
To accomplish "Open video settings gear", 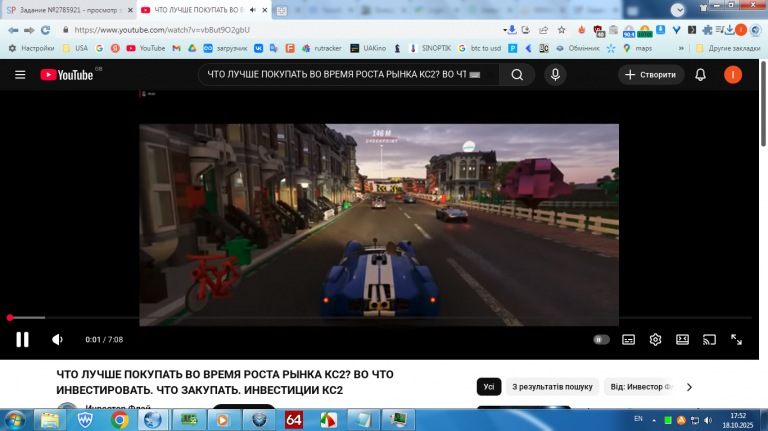I will [x=655, y=339].
